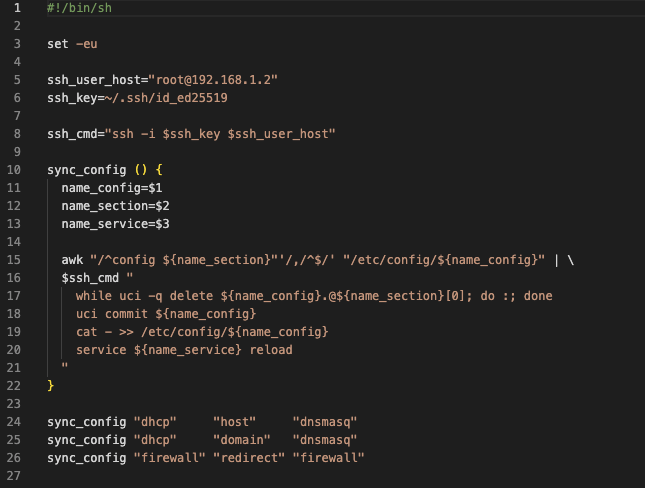Click the yellow opening brace on line 10
The image size is (645, 488).
coord(159,170)
